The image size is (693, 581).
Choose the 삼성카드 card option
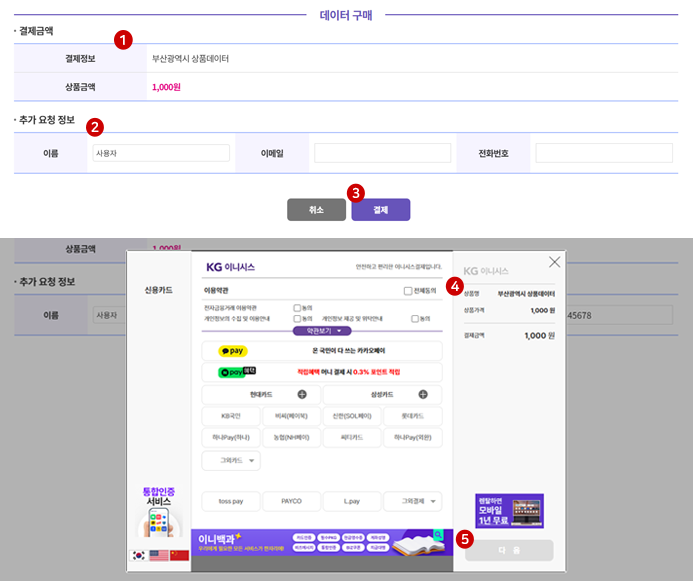click(382, 395)
